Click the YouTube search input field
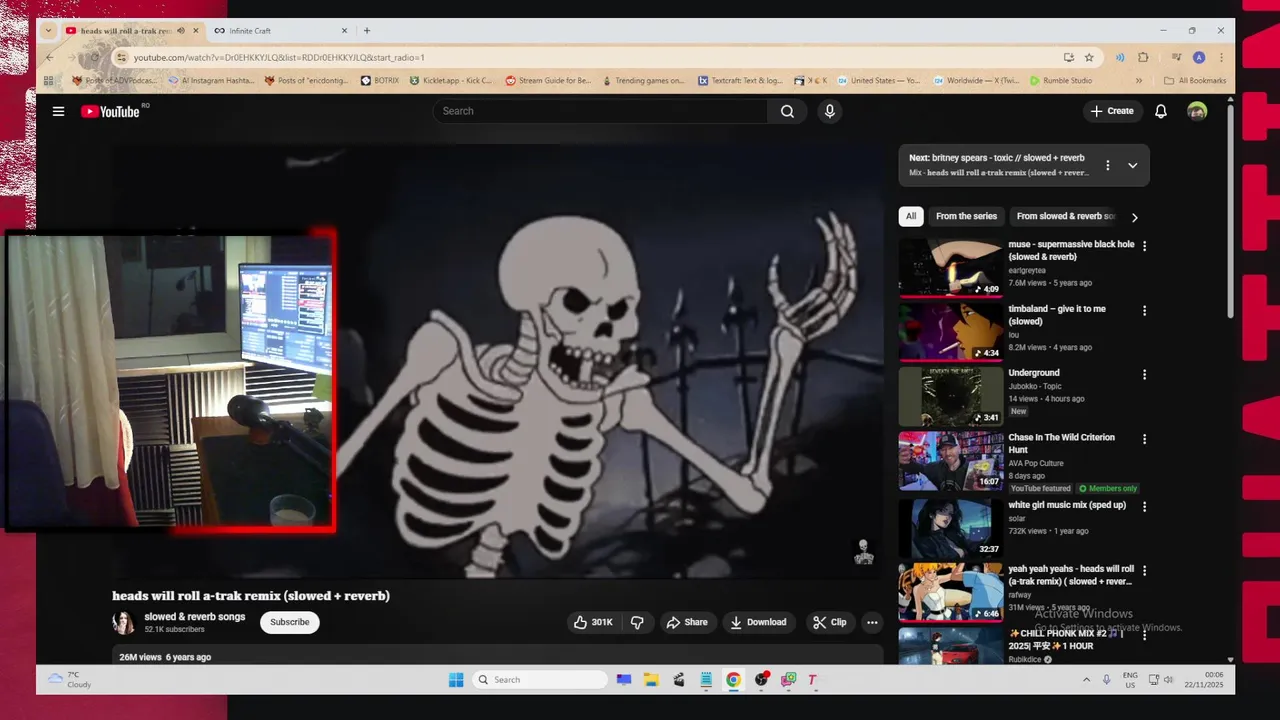The width and height of the screenshot is (1280, 720). pos(600,111)
